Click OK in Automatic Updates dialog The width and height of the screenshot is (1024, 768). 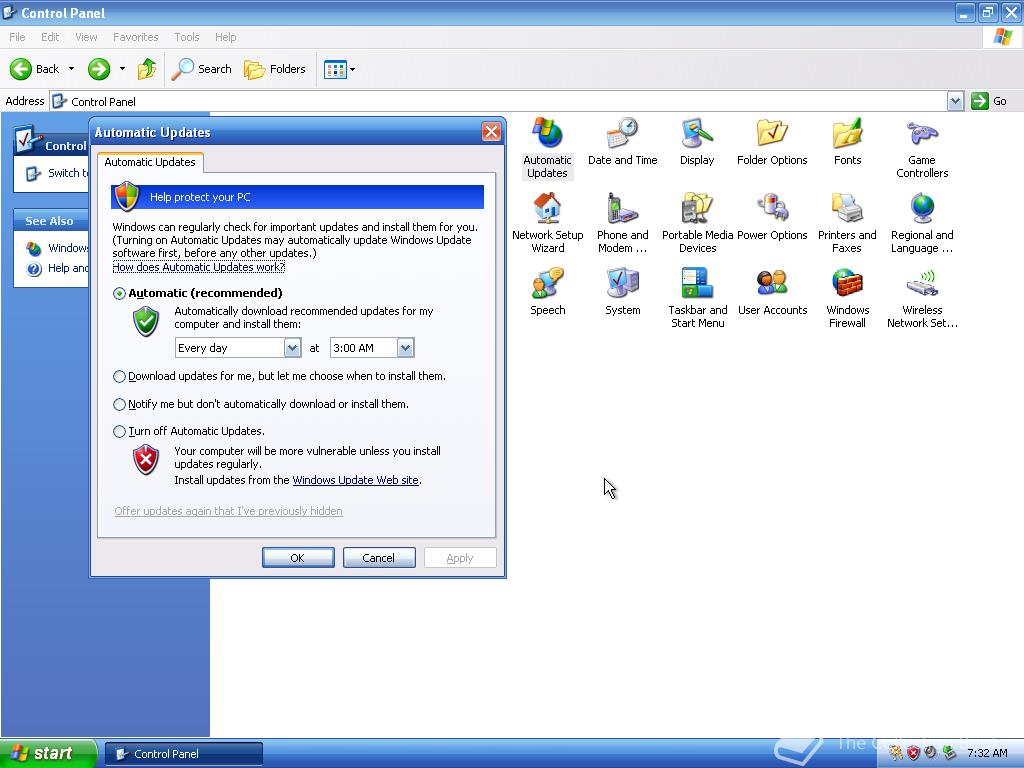tap(298, 558)
